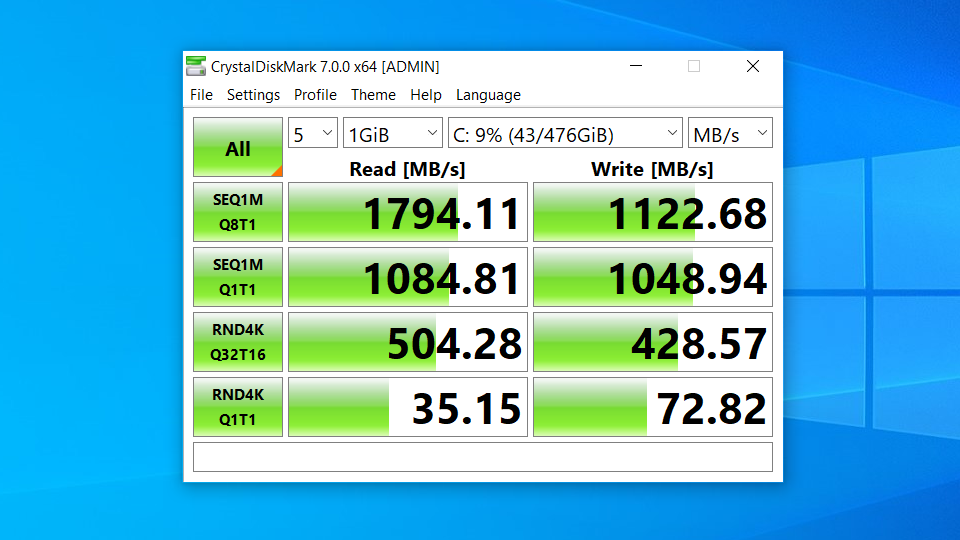
Task: Open the Theme menu
Action: 373,95
